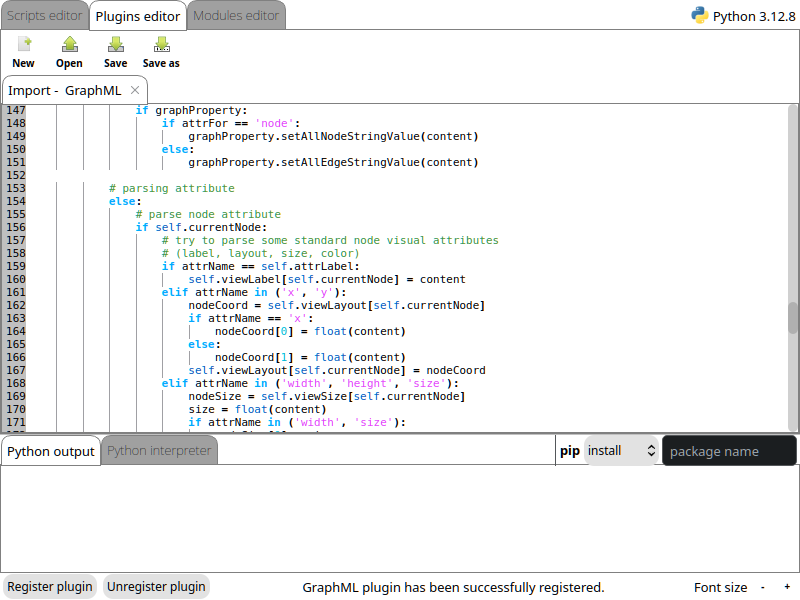Screen dimensions: 800x600
Task: Click the Register plugin button
Action: [x=50, y=587]
